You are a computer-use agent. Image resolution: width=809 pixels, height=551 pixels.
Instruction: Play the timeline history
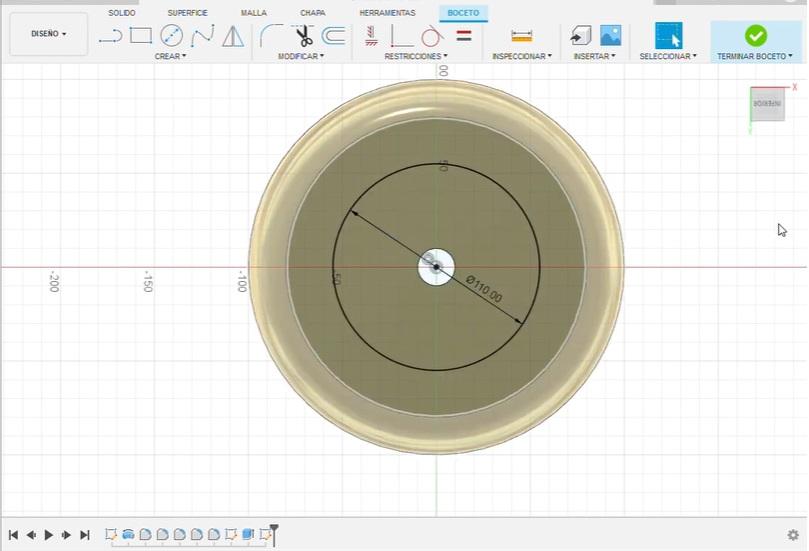click(48, 535)
